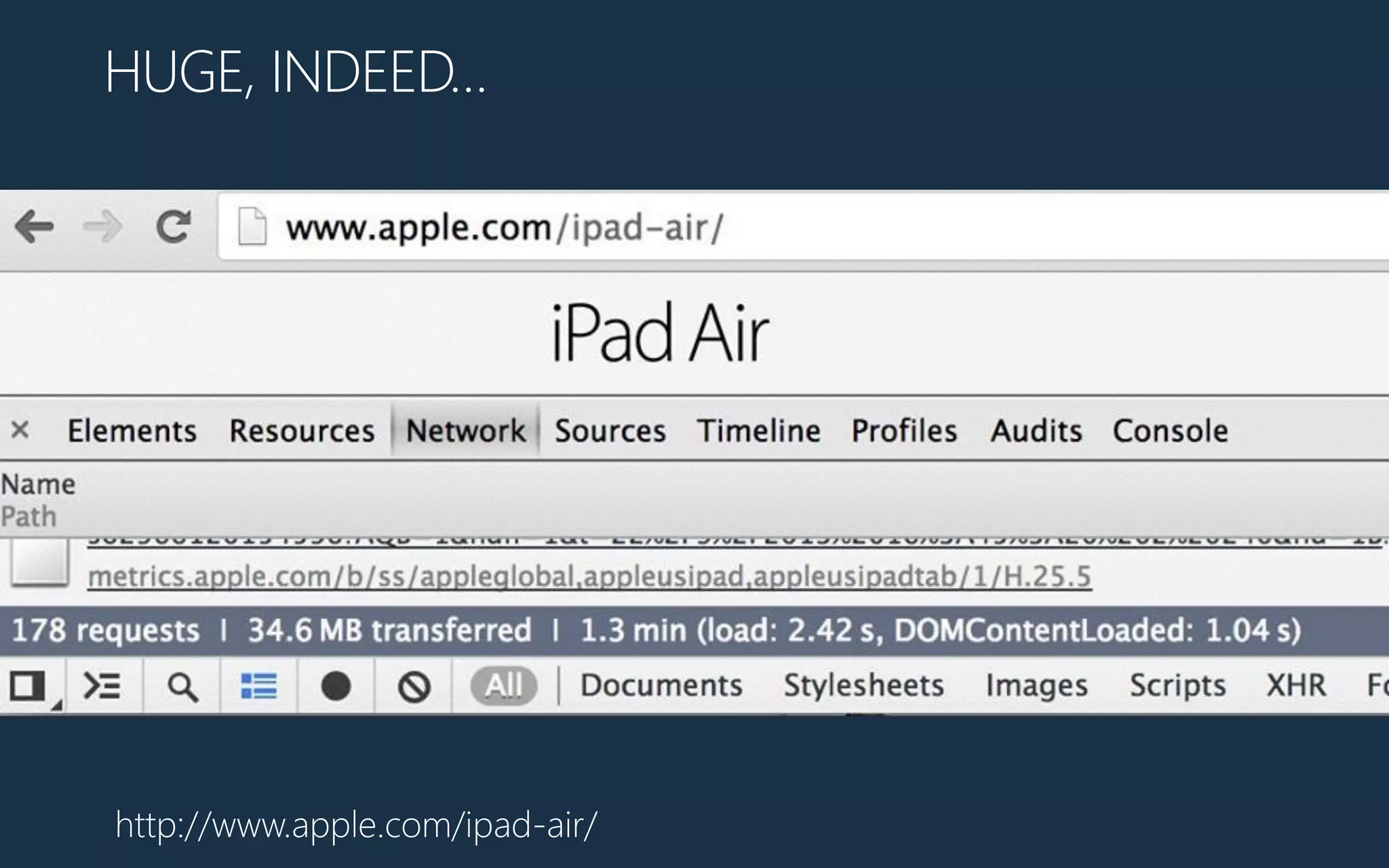The image size is (1389, 868).
Task: Click the magnifier search icon in DevTools
Action: pos(182,687)
